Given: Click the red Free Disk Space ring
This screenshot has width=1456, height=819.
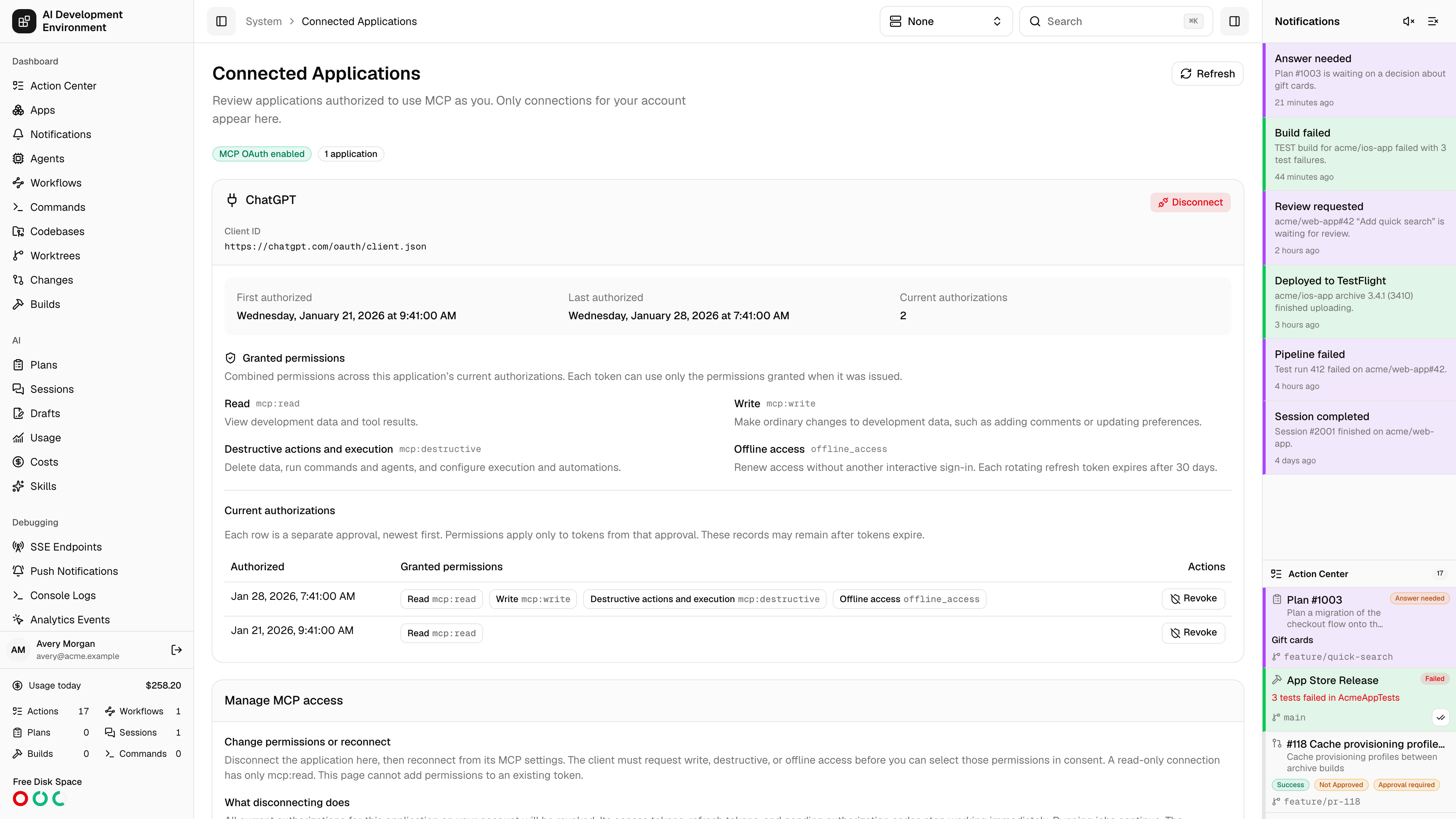Looking at the screenshot, I should click(20, 799).
